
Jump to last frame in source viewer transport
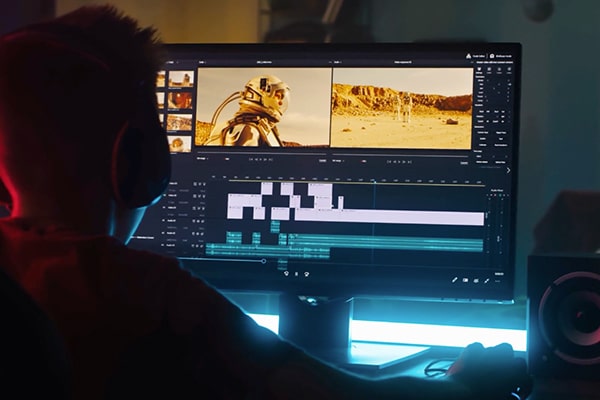(x=271, y=159)
